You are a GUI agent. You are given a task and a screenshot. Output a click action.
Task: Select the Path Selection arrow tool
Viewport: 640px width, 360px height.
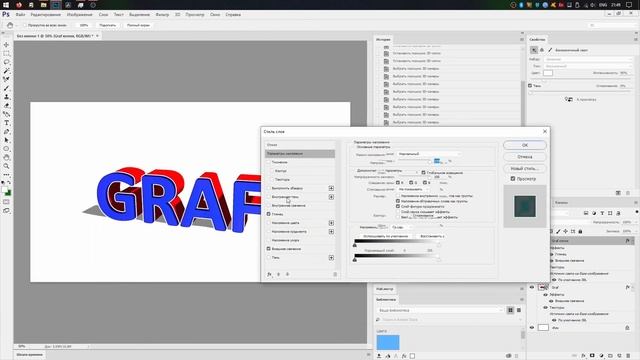[7, 140]
